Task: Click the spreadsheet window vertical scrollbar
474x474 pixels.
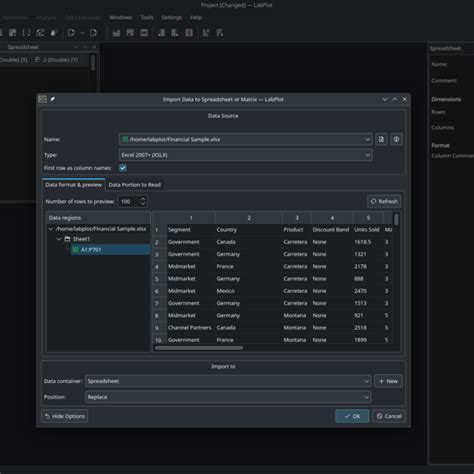Action: pyautogui.click(x=93, y=63)
